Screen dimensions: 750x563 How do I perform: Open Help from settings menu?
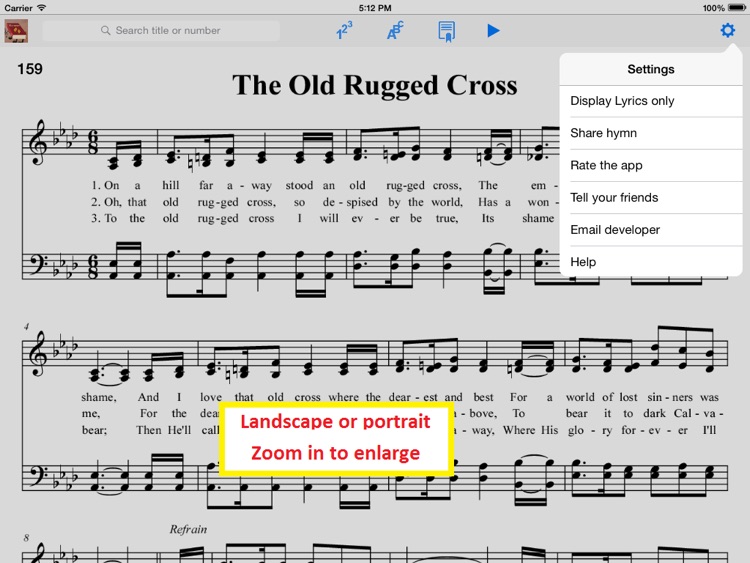coord(651,262)
